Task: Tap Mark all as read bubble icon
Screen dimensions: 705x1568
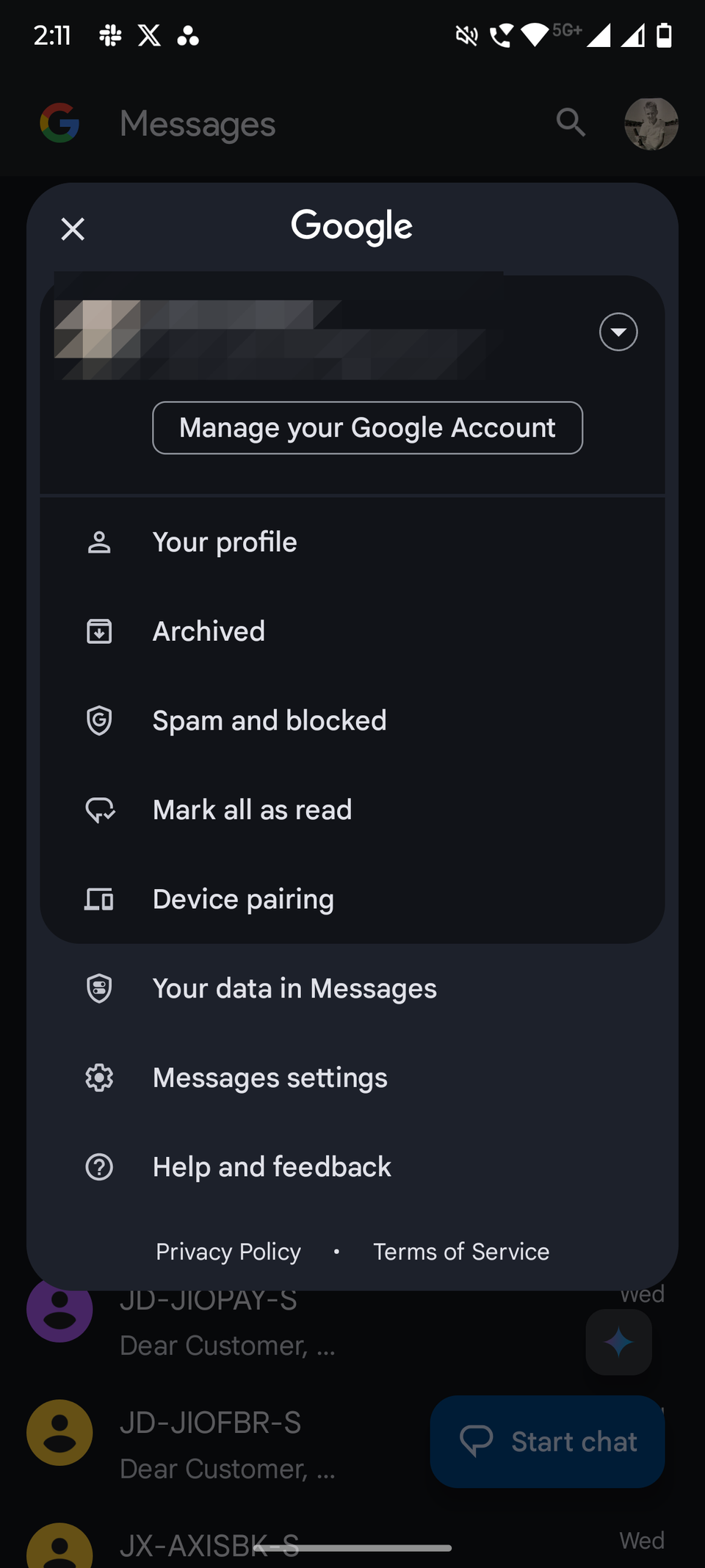Action: 100,810
